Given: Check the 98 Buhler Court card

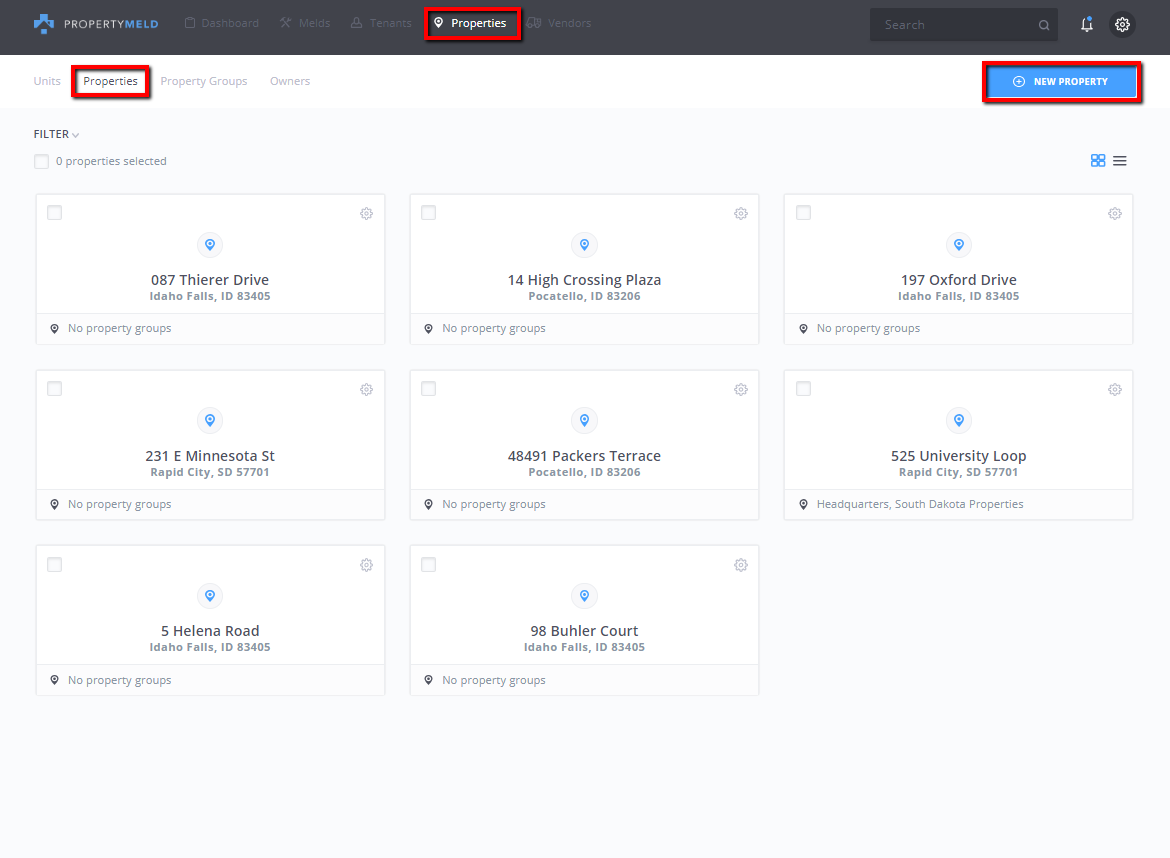Looking at the screenshot, I should [428, 565].
